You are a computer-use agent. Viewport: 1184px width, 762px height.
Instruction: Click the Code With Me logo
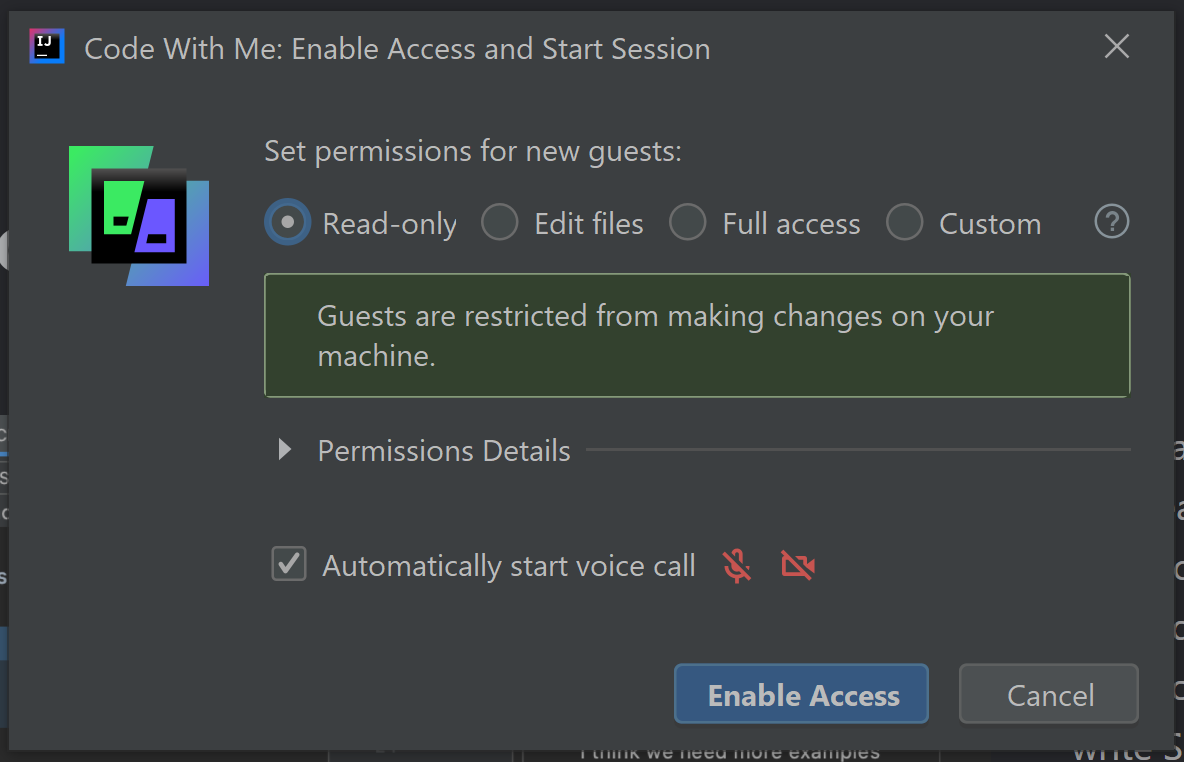click(138, 215)
